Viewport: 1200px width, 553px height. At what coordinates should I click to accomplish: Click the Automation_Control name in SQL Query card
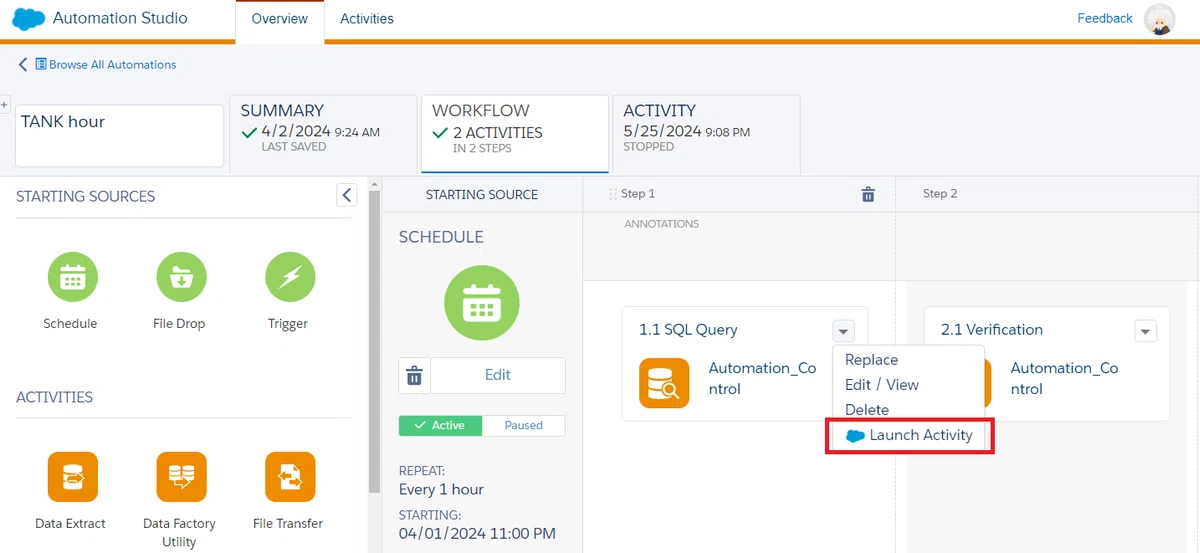click(762, 379)
